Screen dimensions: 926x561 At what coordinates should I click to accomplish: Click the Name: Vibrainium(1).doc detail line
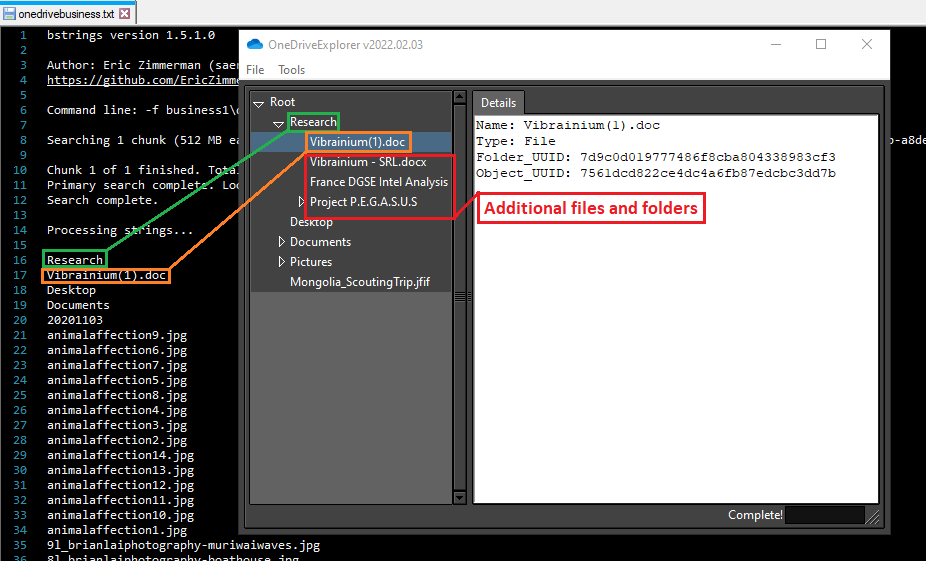[x=568, y=125]
